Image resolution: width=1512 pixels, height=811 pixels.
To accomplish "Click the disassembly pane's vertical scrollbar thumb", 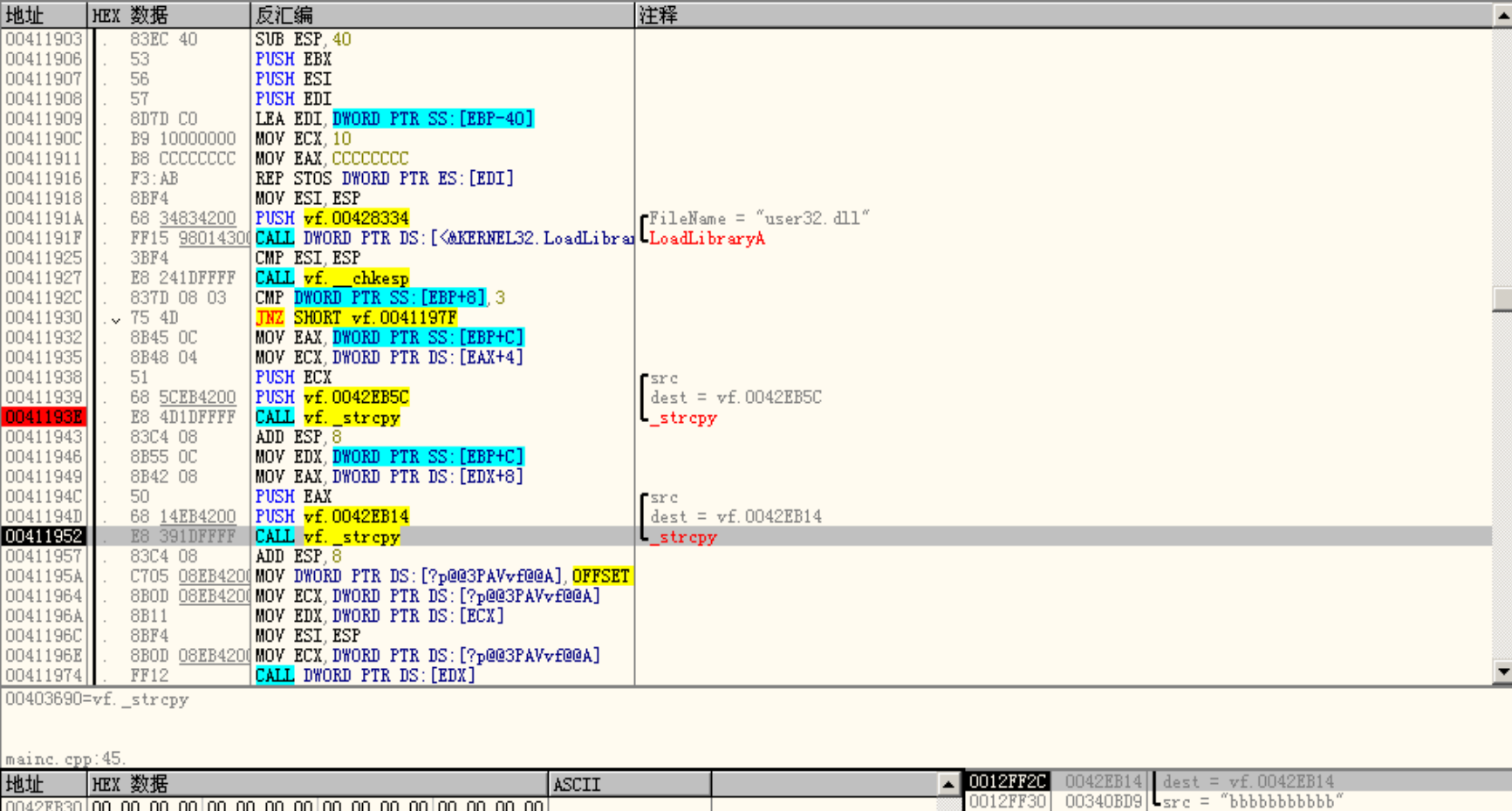I will click(x=1502, y=298).
